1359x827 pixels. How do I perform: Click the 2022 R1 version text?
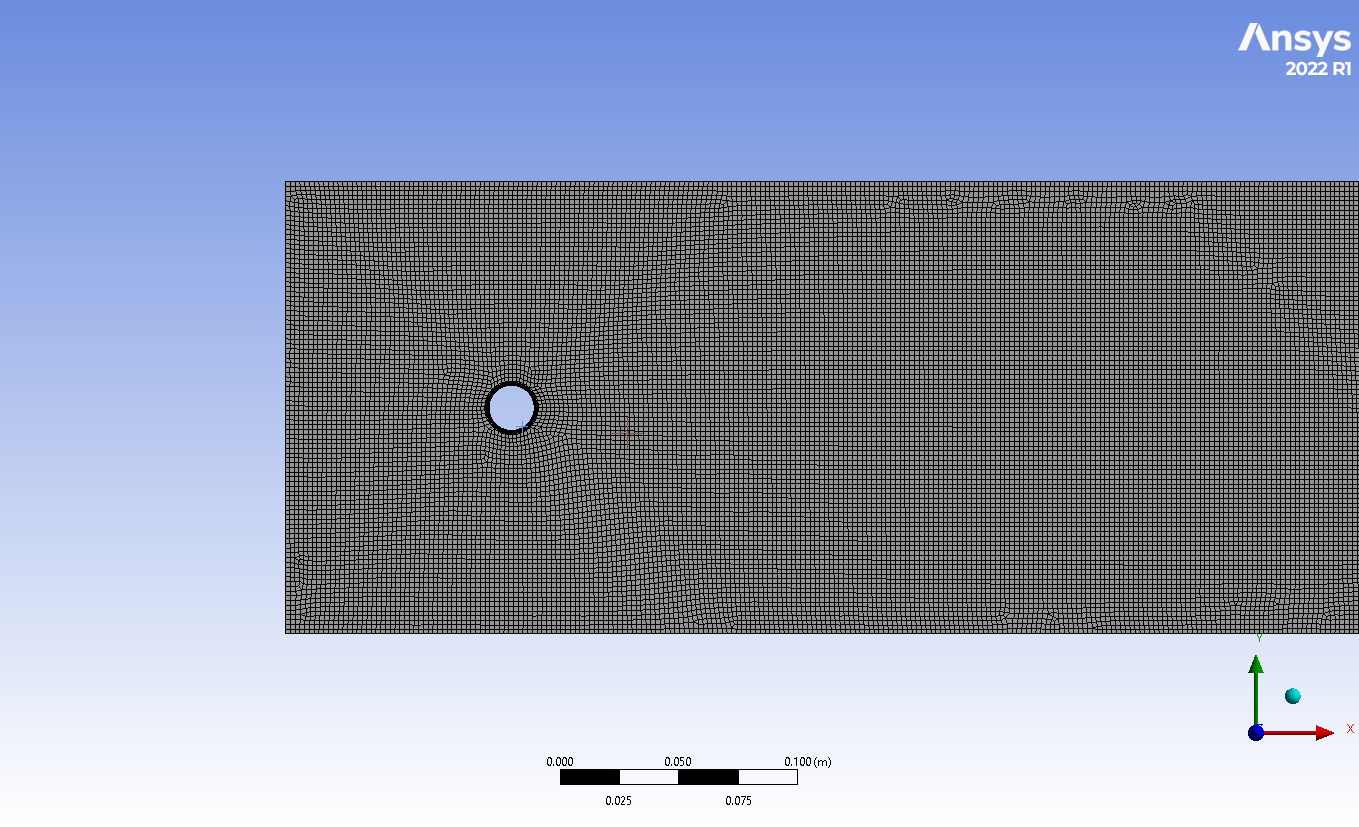(1317, 69)
